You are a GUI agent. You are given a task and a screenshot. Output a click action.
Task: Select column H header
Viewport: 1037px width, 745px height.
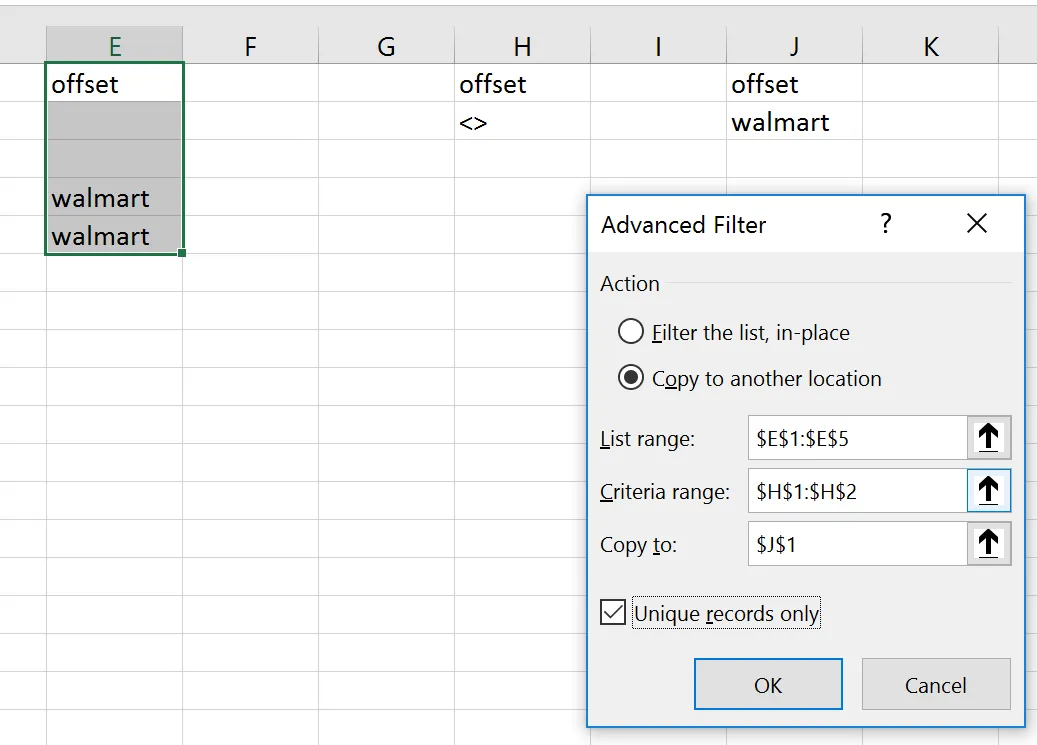click(522, 46)
